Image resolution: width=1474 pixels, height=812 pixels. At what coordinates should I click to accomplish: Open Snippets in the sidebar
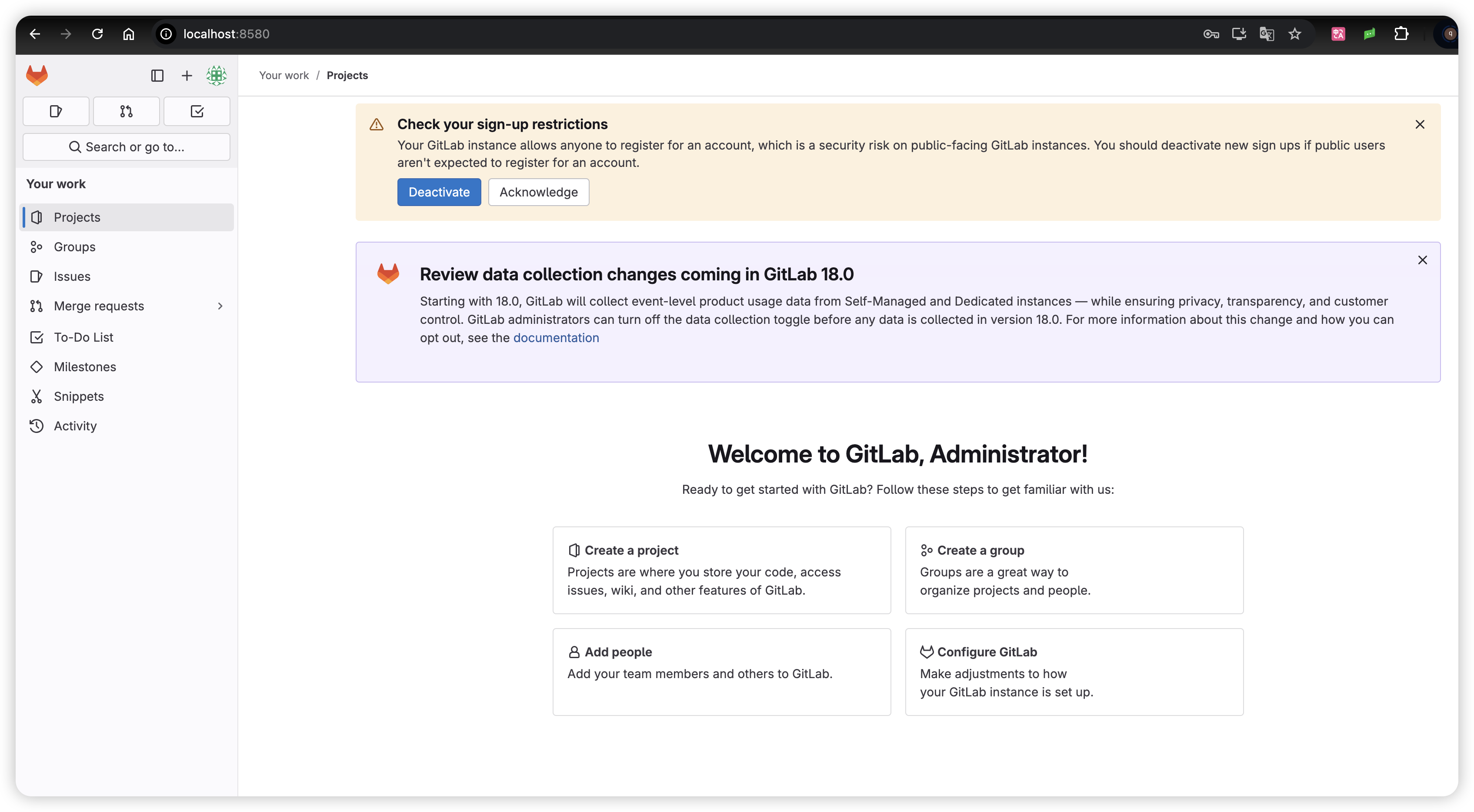pyautogui.click(x=78, y=396)
